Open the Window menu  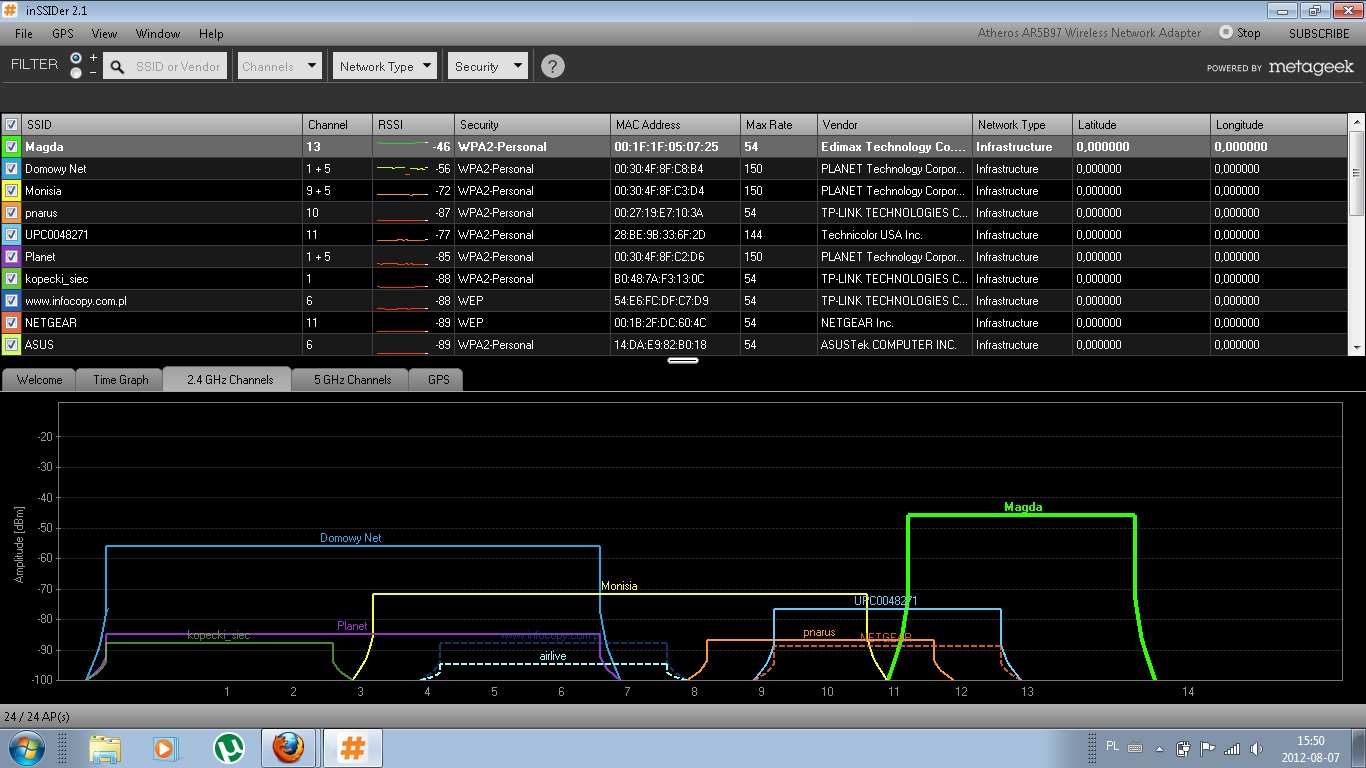158,33
